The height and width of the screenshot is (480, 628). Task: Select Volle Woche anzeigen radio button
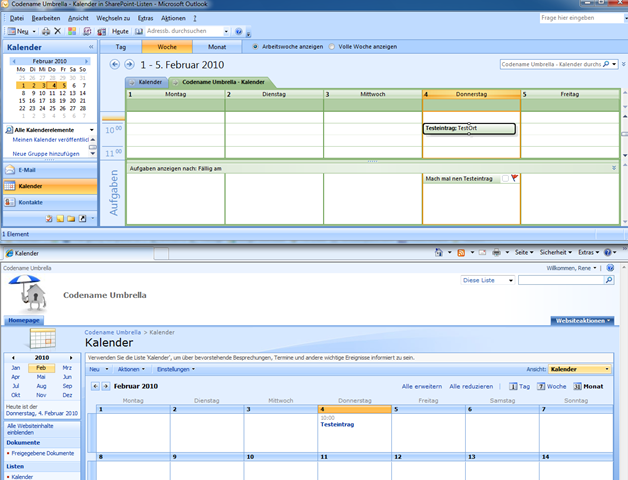pyautogui.click(x=332, y=46)
